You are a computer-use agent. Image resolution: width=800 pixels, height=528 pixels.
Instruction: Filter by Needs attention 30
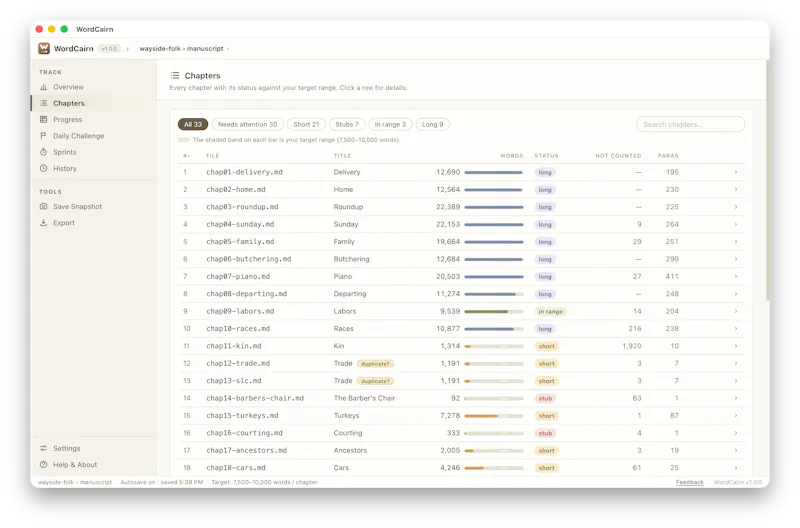click(247, 124)
